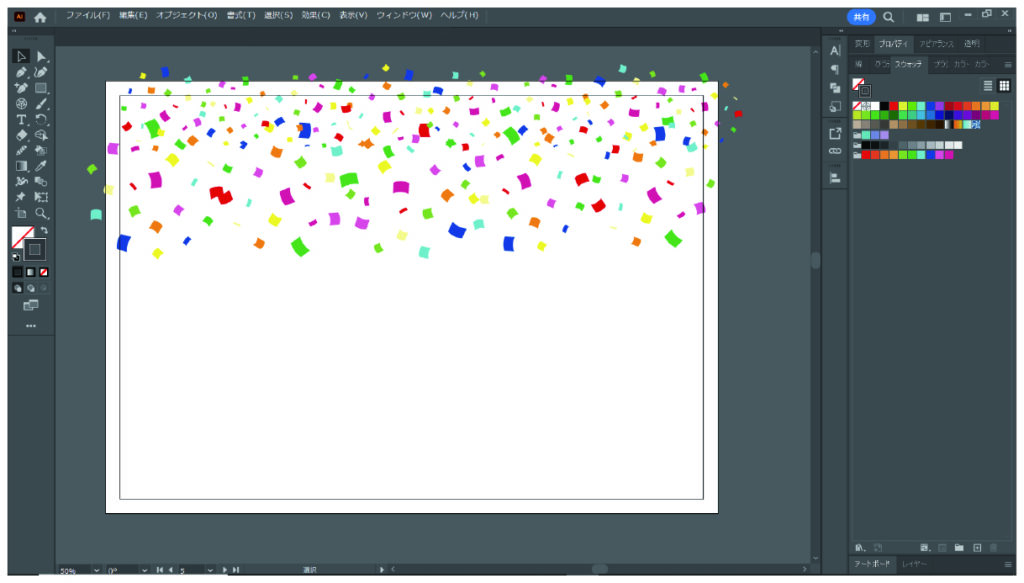Click the canvas vertical scrollbar thumb
Screen dimensions: 1024x583
click(x=816, y=260)
